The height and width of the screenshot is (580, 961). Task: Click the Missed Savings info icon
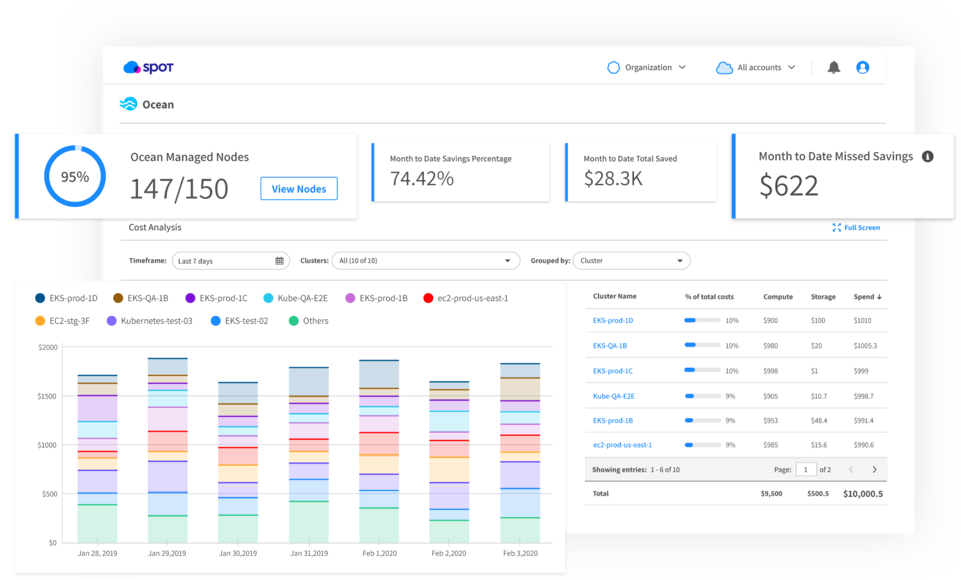[x=927, y=156]
